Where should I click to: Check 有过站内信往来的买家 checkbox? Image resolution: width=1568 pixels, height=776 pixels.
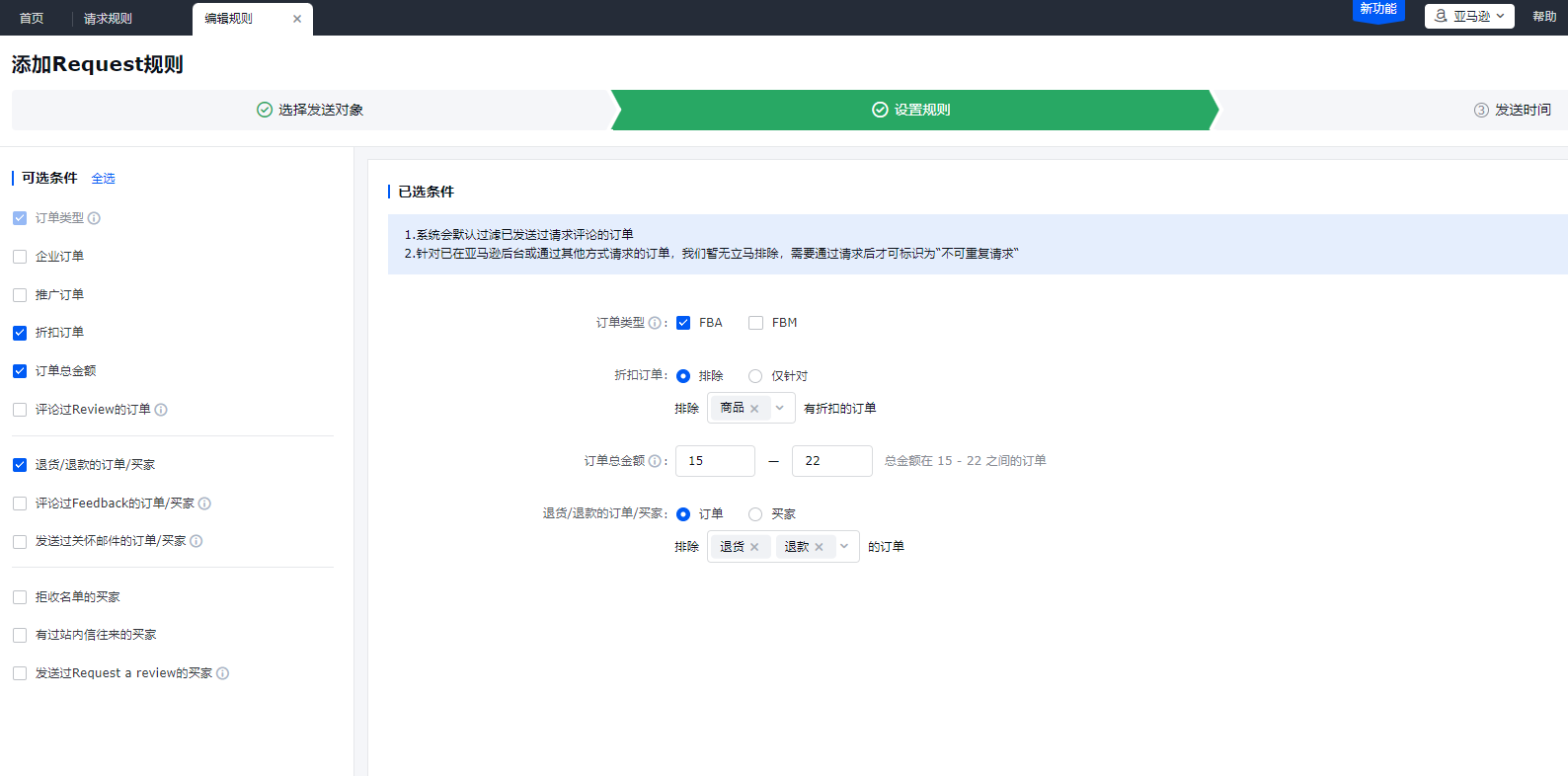point(20,636)
